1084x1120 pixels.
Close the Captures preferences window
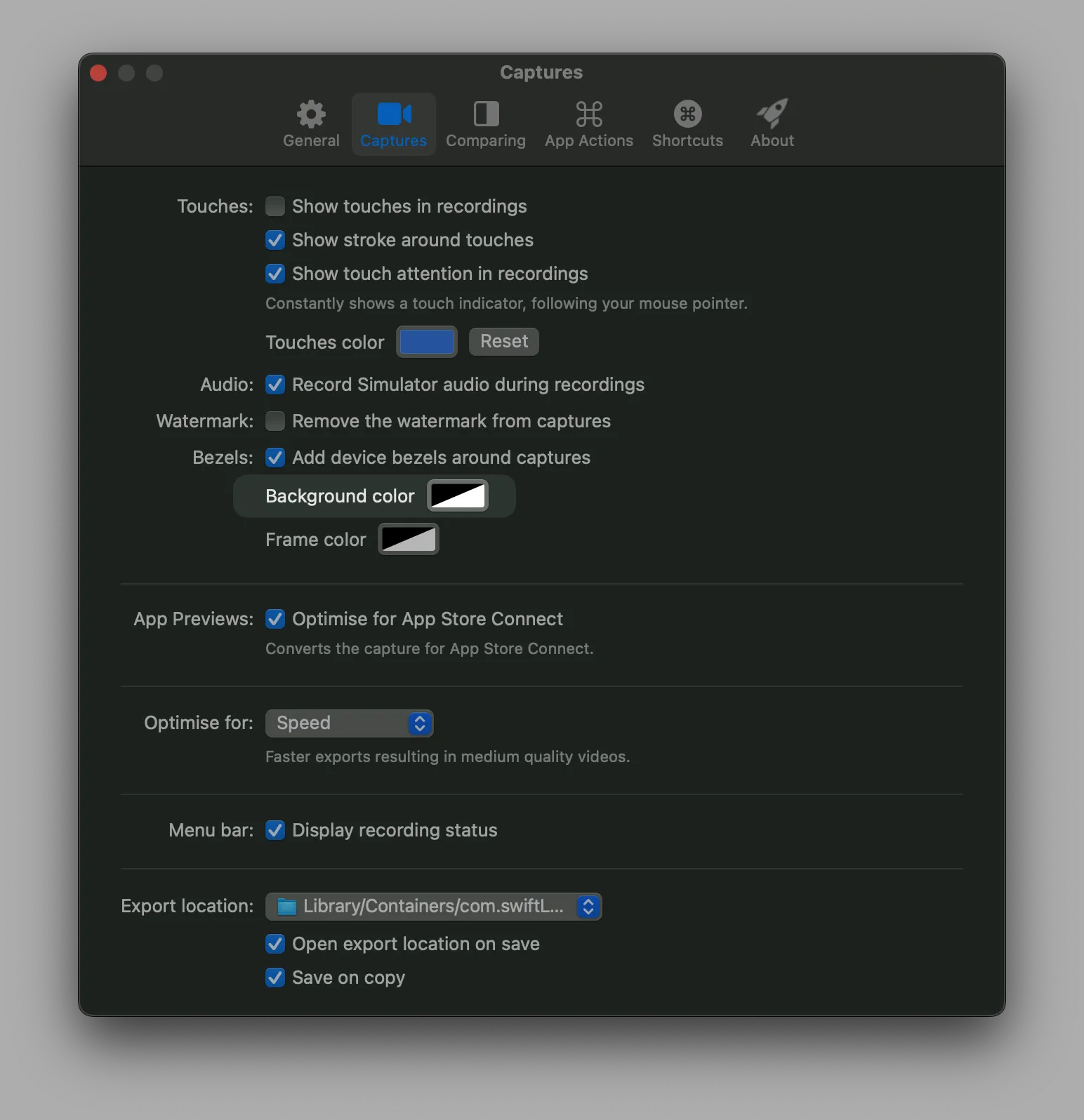tap(99, 73)
